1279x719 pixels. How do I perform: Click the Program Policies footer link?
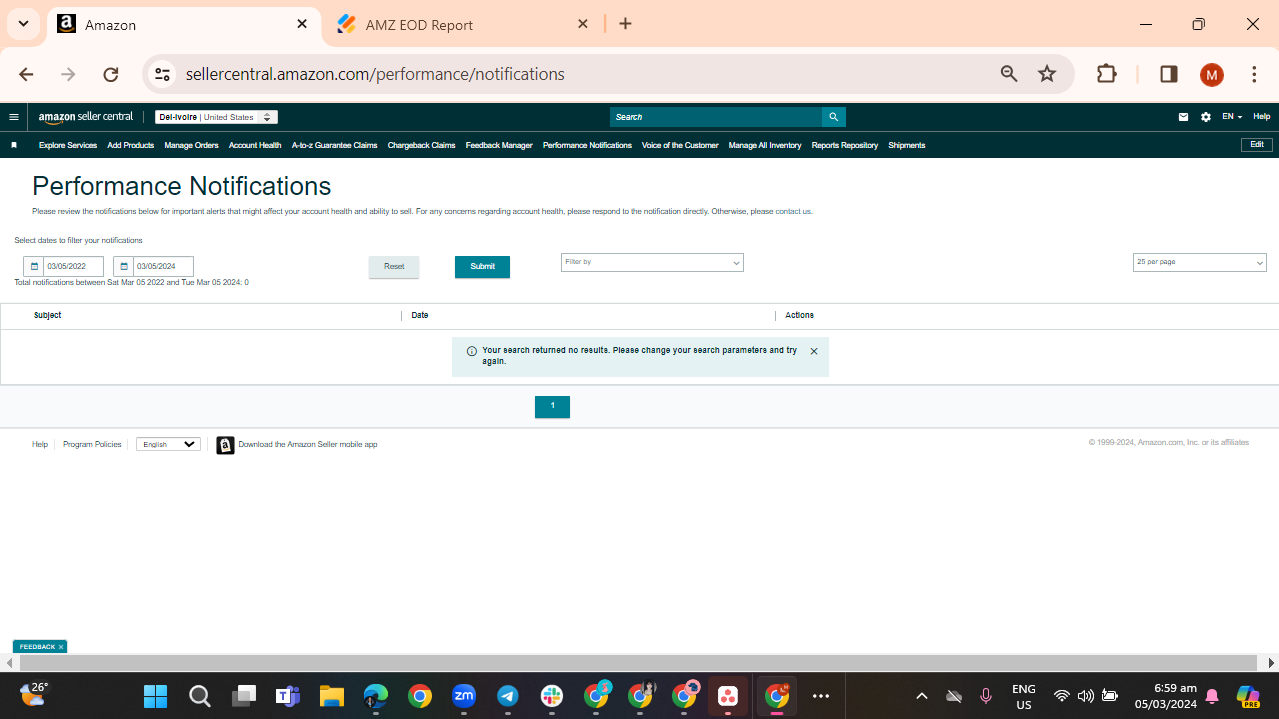[92, 444]
